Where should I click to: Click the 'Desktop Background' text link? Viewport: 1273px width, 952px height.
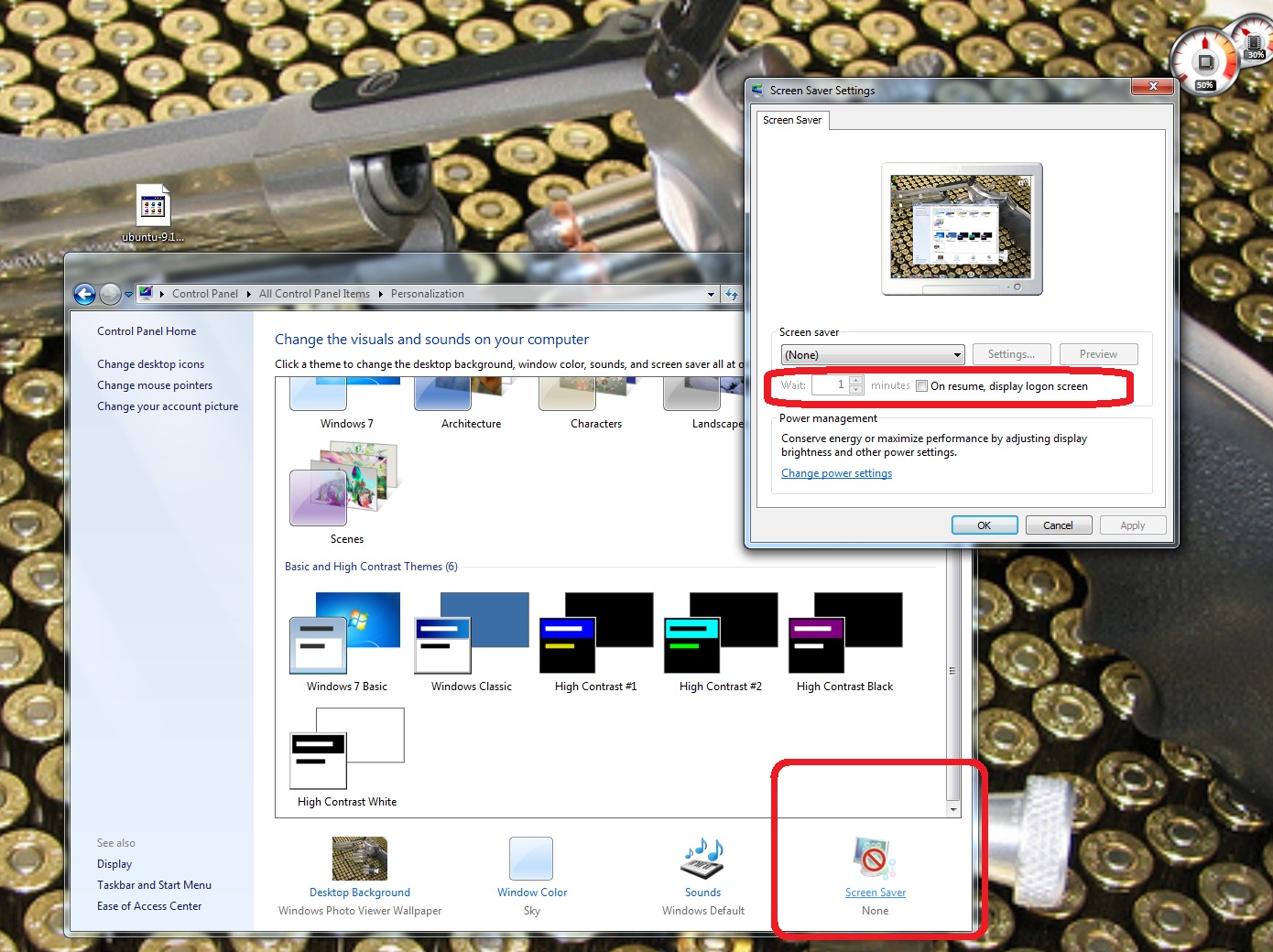360,892
